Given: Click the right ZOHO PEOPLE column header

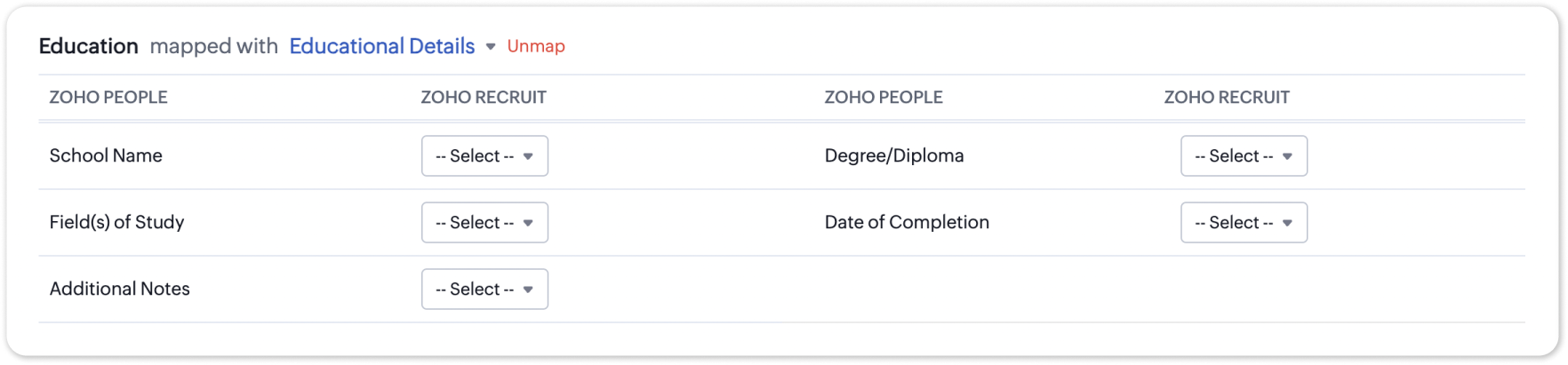Looking at the screenshot, I should (x=884, y=98).
